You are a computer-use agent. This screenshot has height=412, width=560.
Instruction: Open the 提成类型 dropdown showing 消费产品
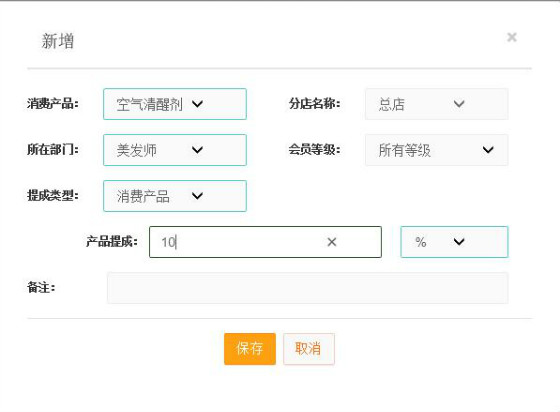[175, 196]
